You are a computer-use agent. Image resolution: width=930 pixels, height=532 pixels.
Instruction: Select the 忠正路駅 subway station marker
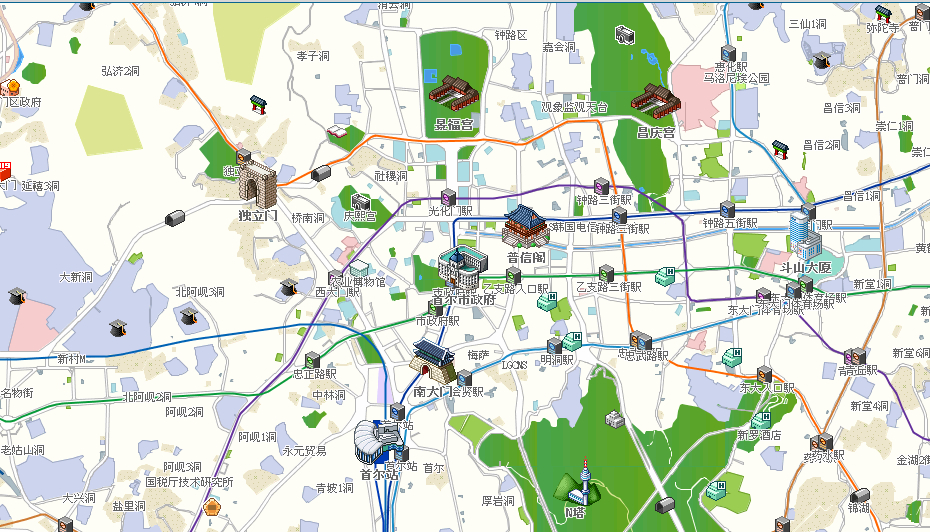(x=312, y=360)
